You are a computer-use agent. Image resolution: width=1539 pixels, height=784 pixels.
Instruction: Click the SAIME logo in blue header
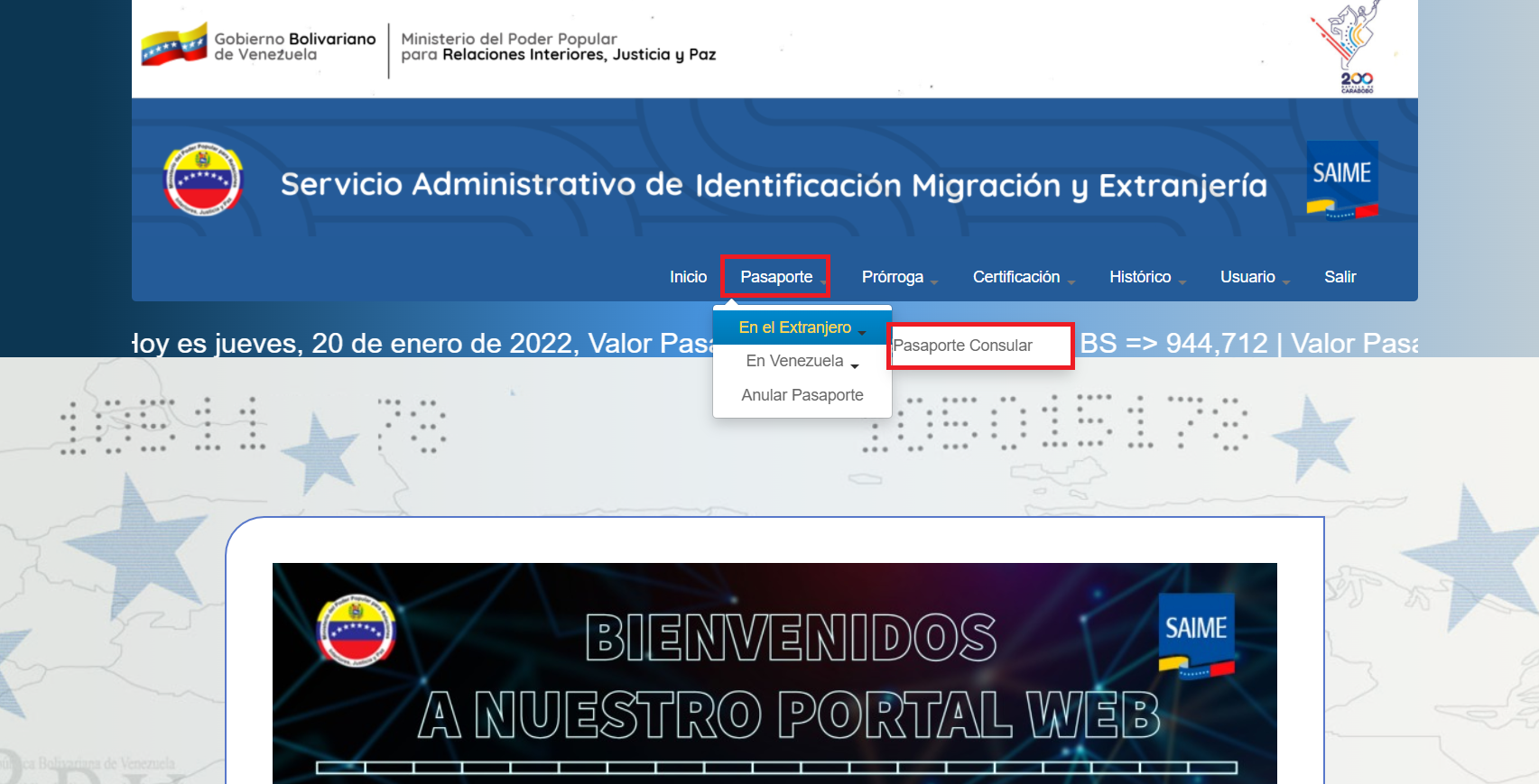[1342, 180]
